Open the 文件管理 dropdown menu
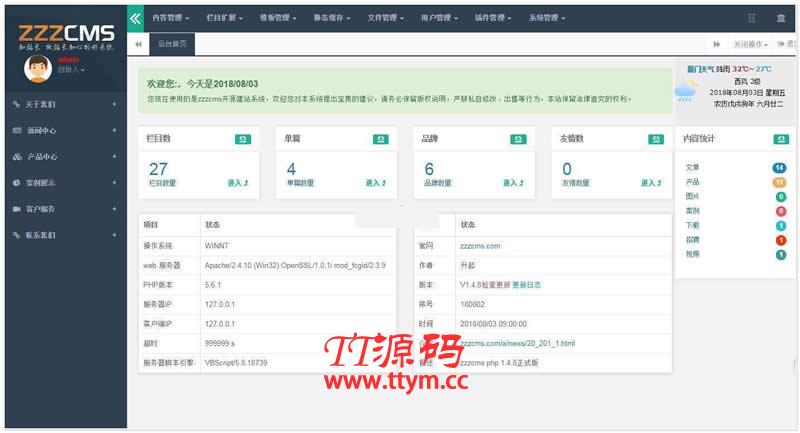This screenshot has height=433, width=800. (386, 18)
